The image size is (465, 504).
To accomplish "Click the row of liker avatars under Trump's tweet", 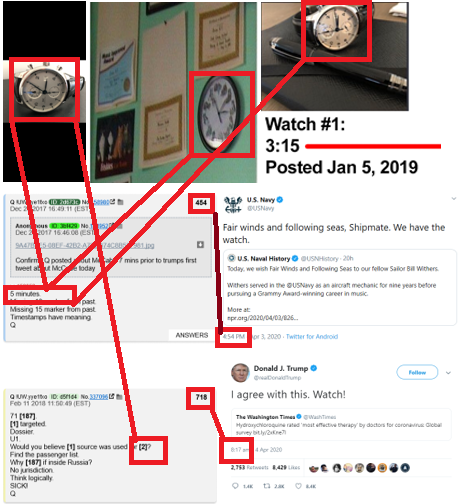I will click(x=359, y=468).
